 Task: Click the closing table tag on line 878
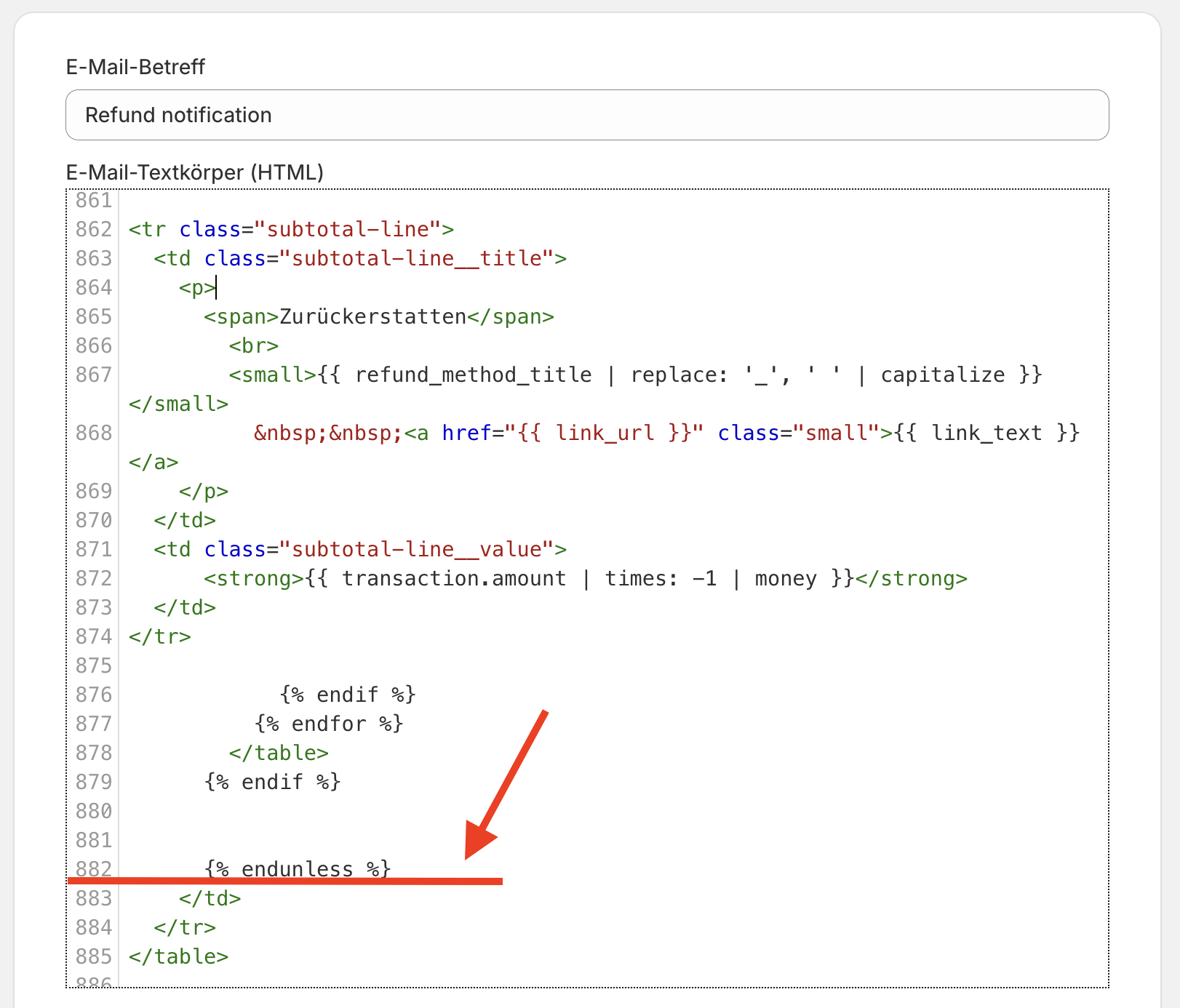click(279, 753)
